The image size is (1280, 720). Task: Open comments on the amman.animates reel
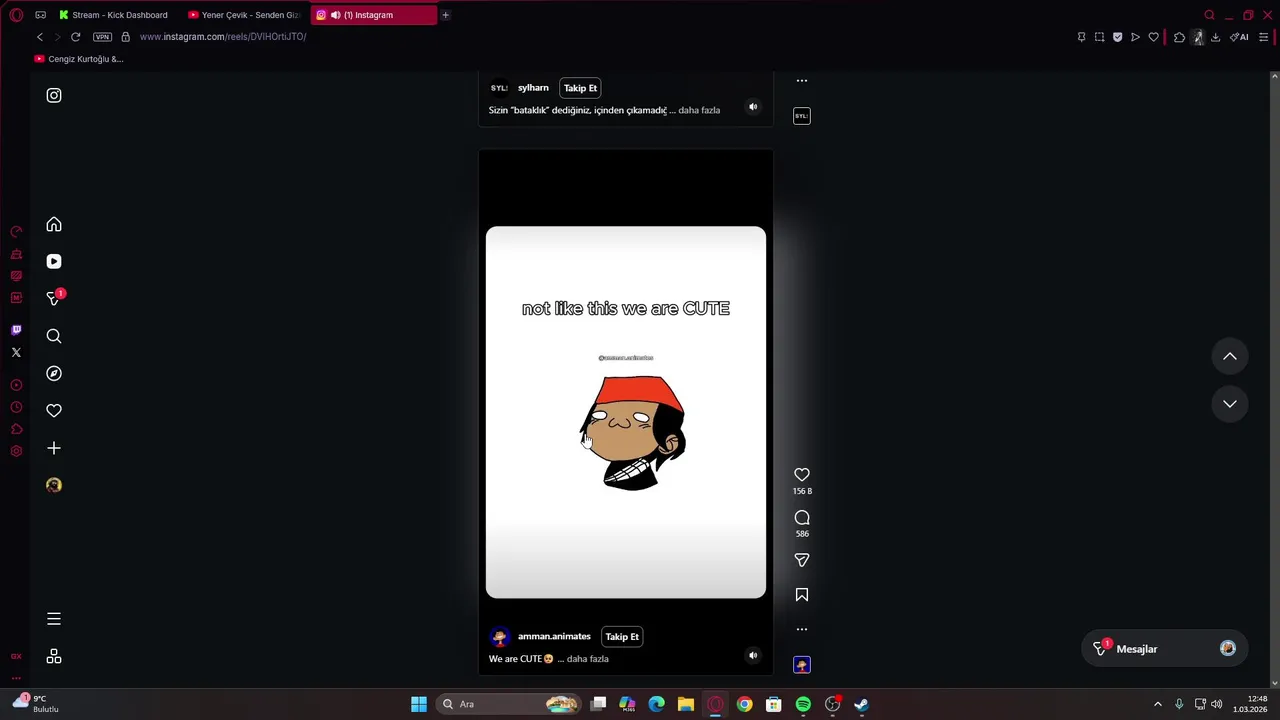[802, 518]
